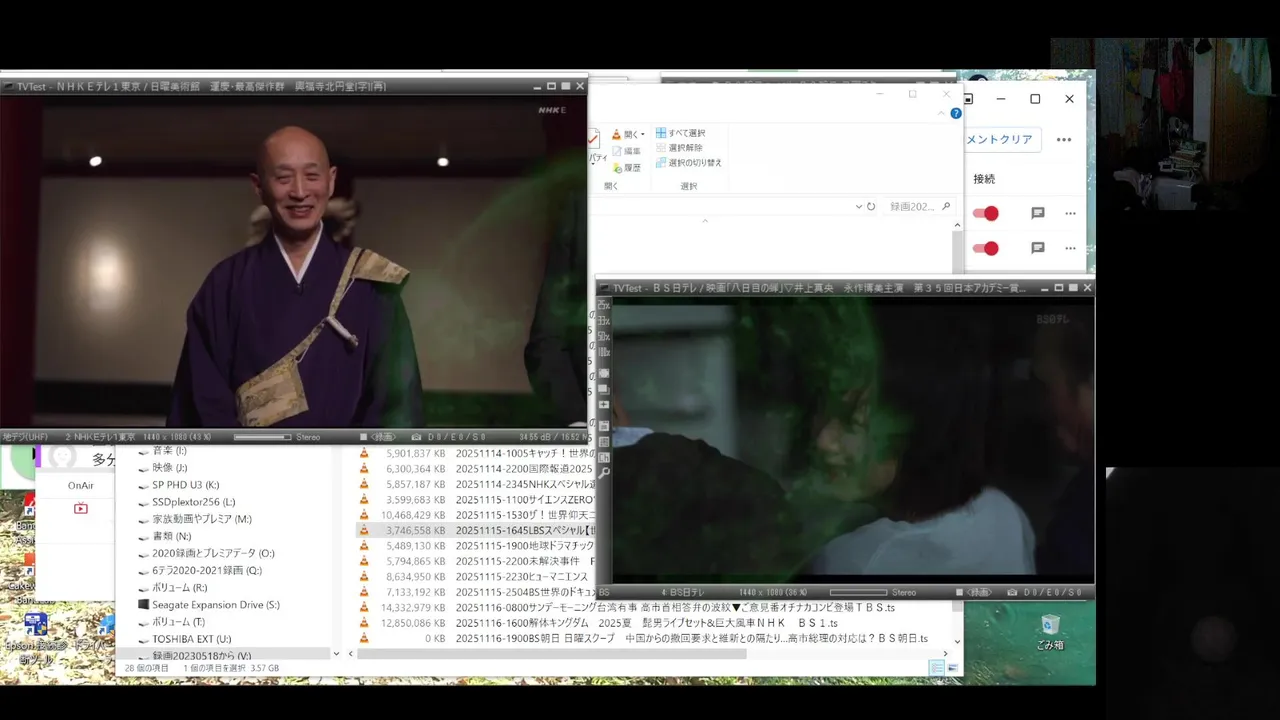This screenshot has height=720, width=1280.
Task: Click Epson desktop shortcut icon
Action: [x=35, y=634]
